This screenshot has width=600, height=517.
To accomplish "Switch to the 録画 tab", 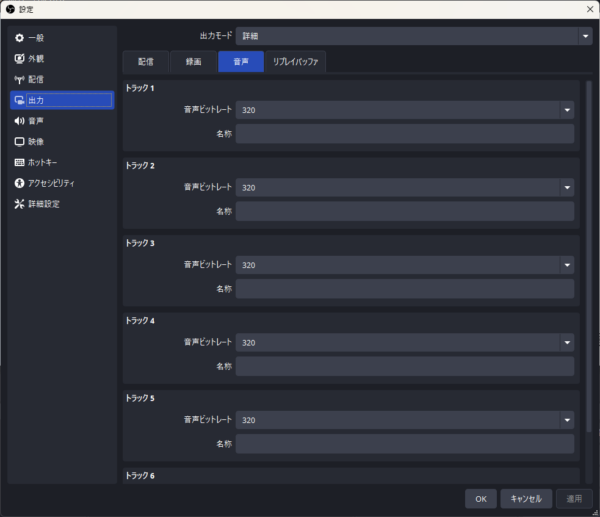I will (193, 62).
